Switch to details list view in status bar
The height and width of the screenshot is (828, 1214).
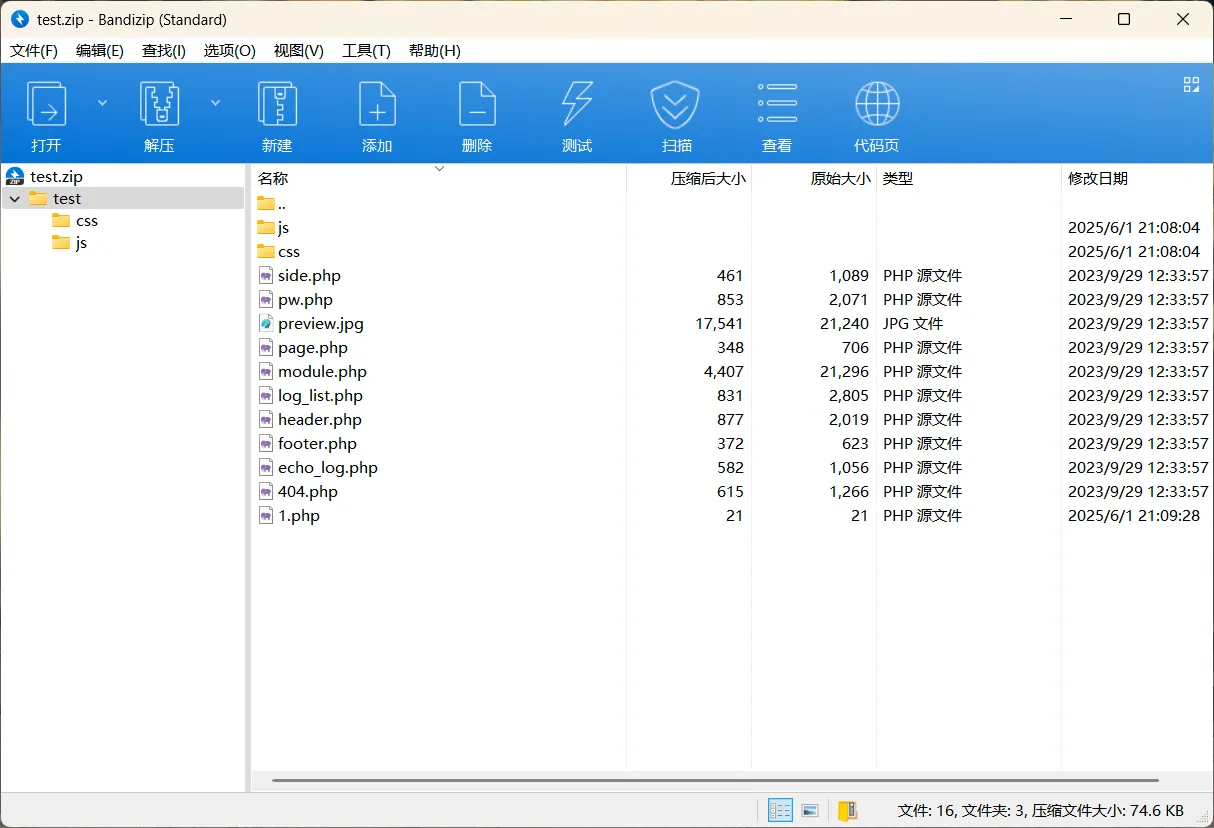tap(780, 810)
